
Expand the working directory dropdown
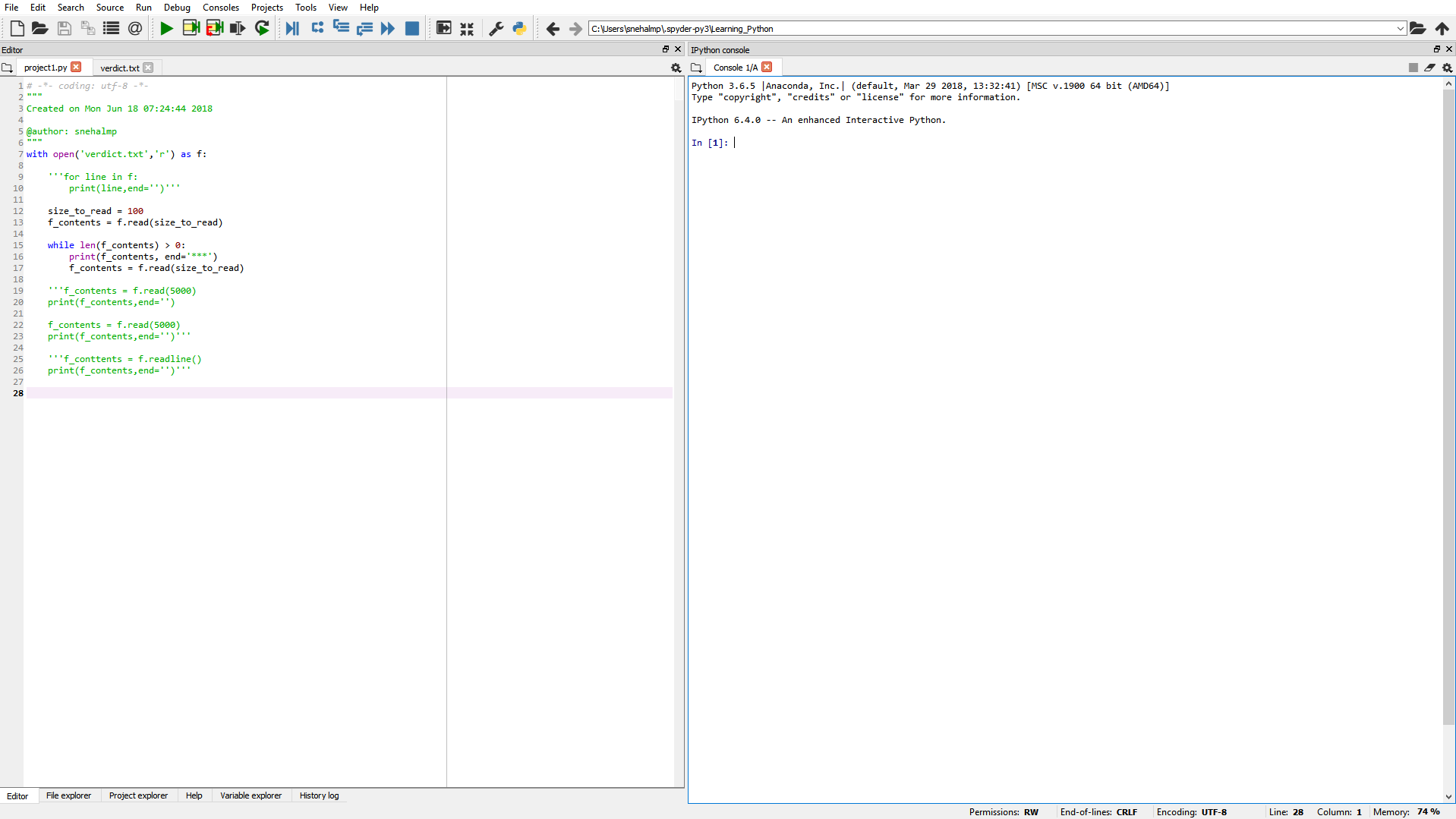[x=1401, y=28]
